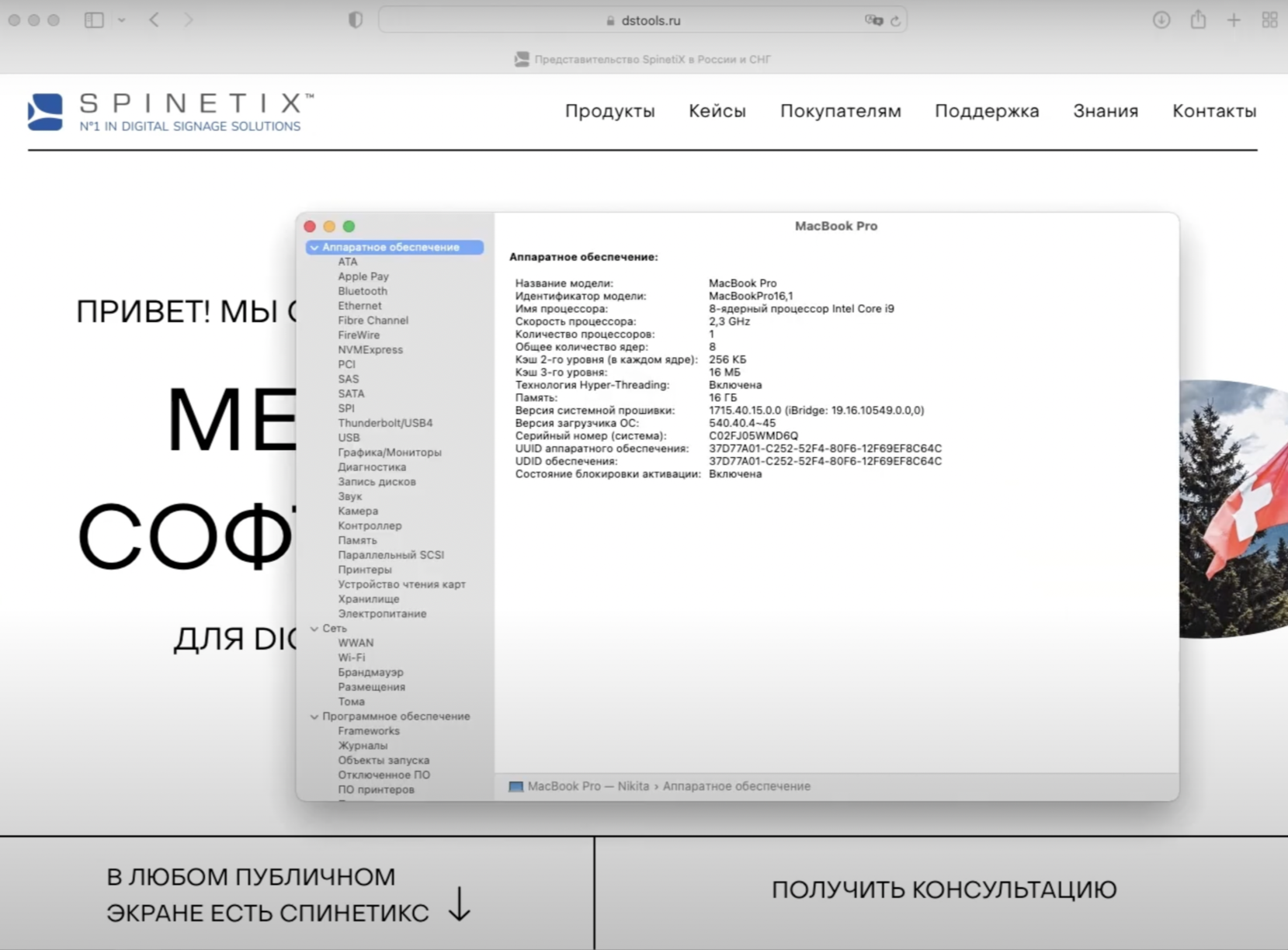Go back with the Safari back arrow

pyautogui.click(x=154, y=20)
